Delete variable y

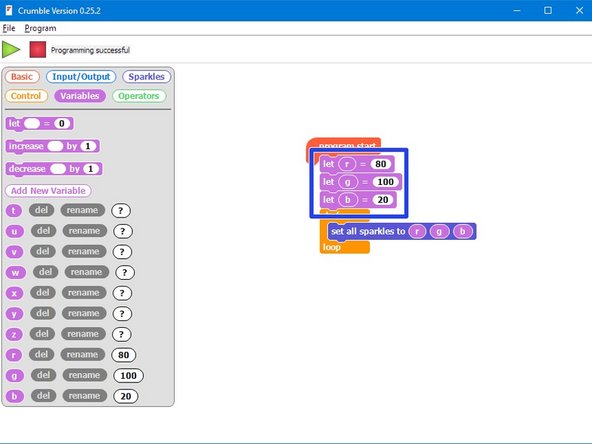(43, 313)
